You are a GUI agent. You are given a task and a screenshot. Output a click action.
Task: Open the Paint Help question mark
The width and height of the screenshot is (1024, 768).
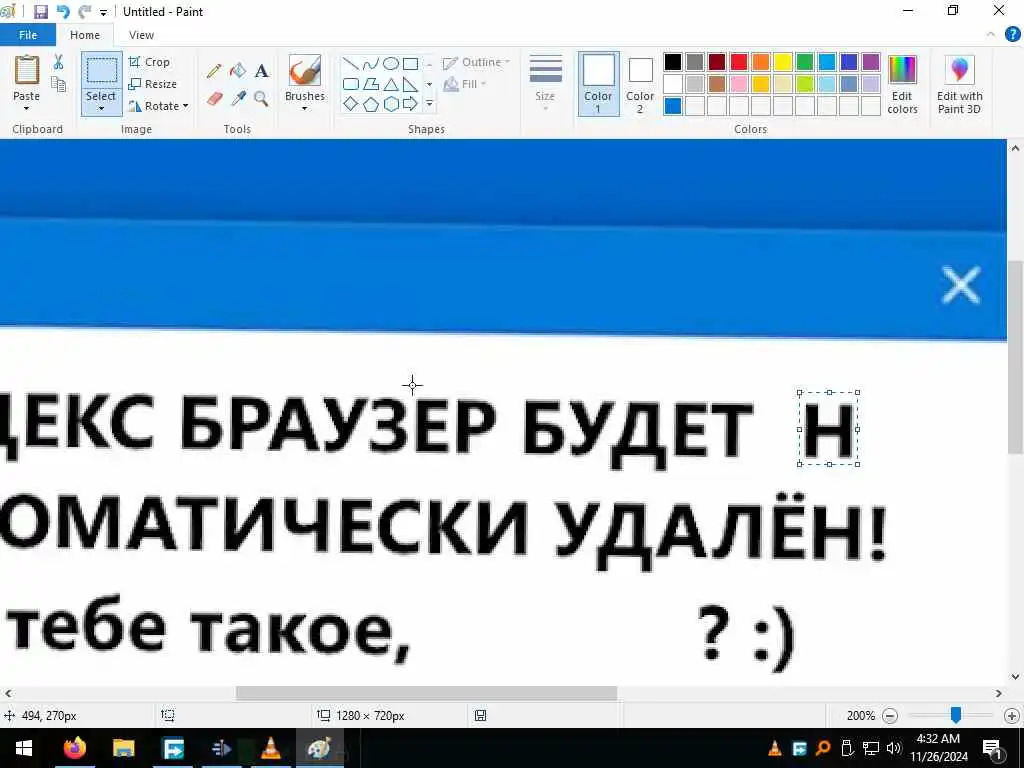(1012, 35)
